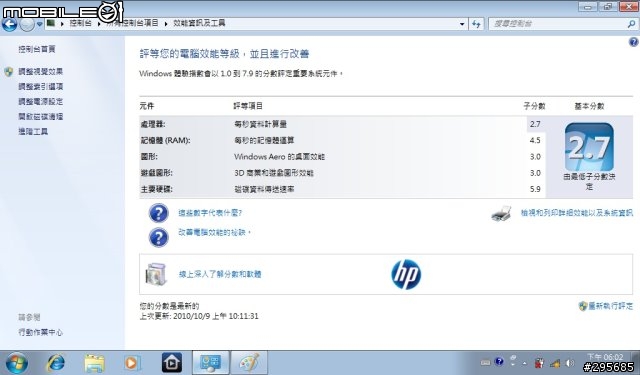Select the 圖形: row label
640x375 pixels.
tap(149, 157)
